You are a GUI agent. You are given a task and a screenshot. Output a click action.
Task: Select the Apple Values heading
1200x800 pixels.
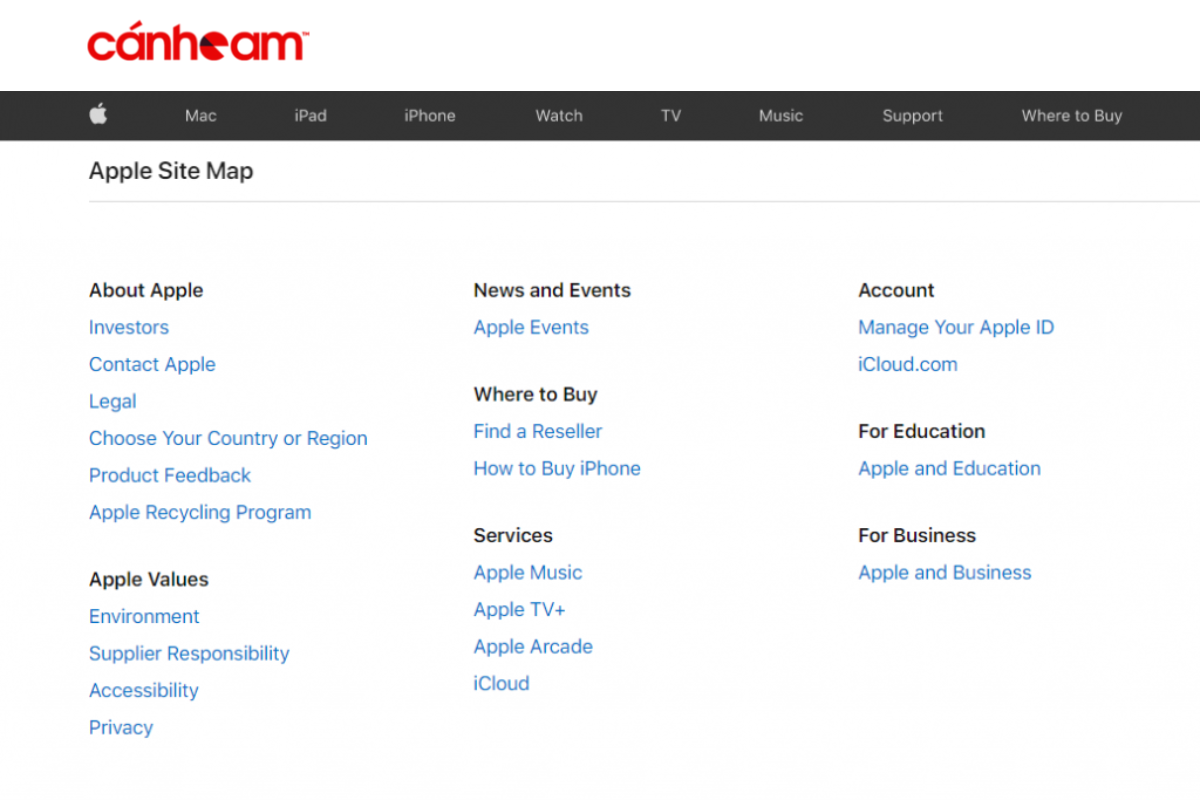coord(149,579)
